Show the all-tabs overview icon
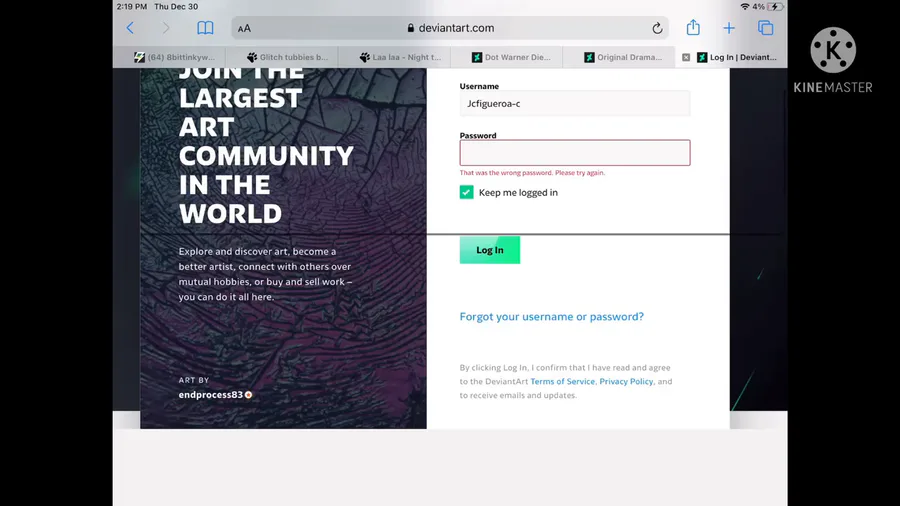The height and width of the screenshot is (506, 900). click(765, 28)
